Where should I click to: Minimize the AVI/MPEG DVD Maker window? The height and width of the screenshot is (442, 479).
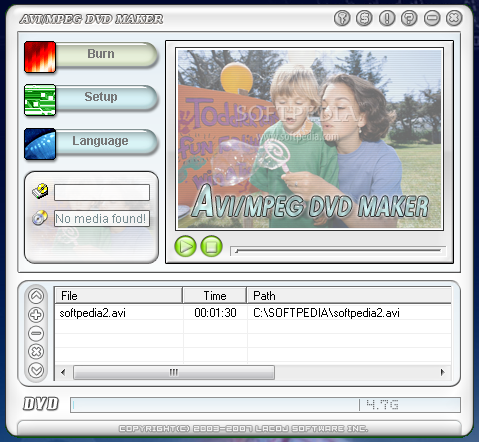point(432,18)
